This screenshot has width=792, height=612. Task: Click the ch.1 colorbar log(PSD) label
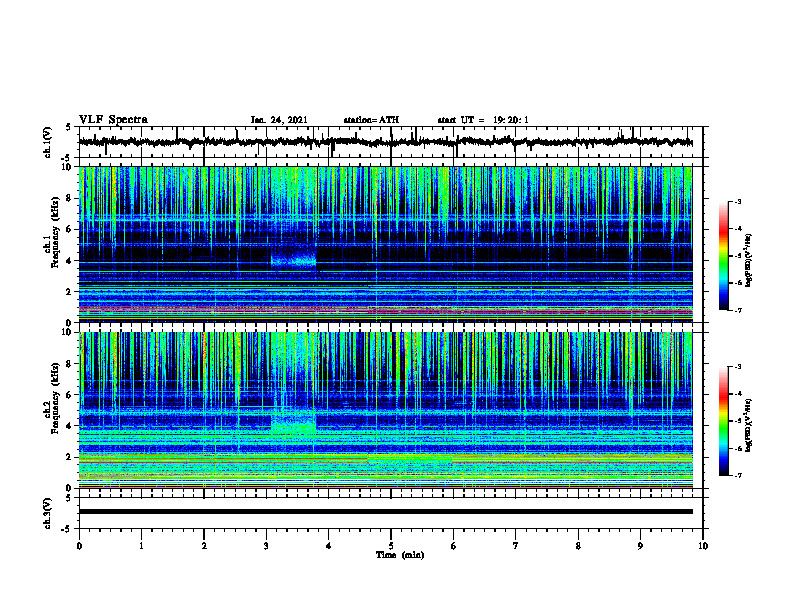(748, 261)
